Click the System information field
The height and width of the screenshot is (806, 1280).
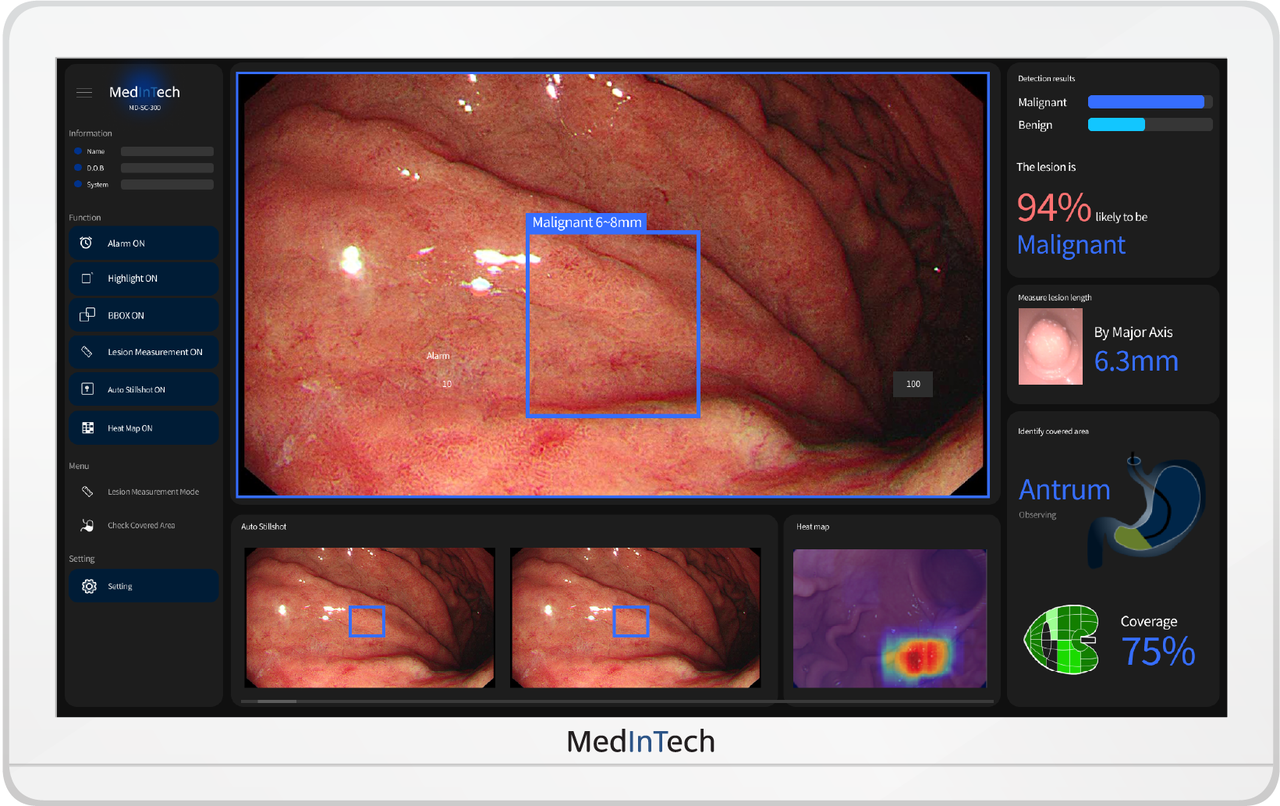[167, 185]
